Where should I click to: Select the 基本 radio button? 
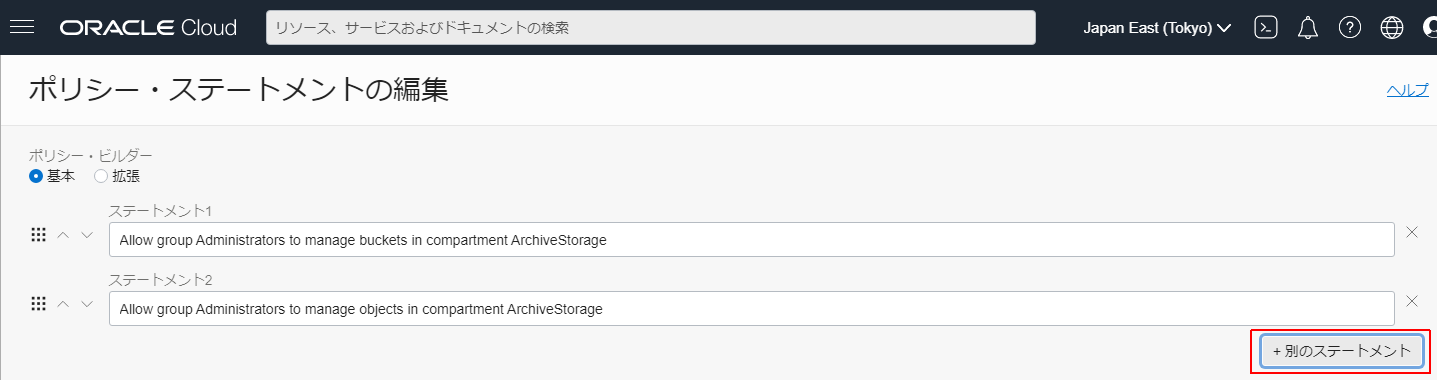coord(36,176)
